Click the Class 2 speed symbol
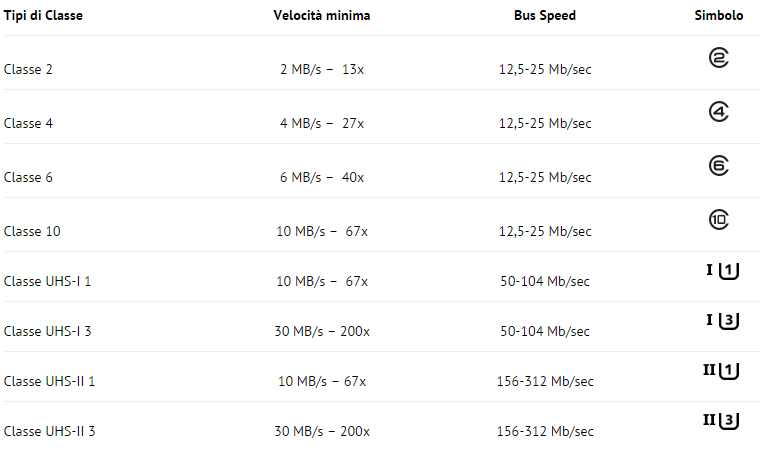The image size is (760, 451). click(x=718, y=59)
